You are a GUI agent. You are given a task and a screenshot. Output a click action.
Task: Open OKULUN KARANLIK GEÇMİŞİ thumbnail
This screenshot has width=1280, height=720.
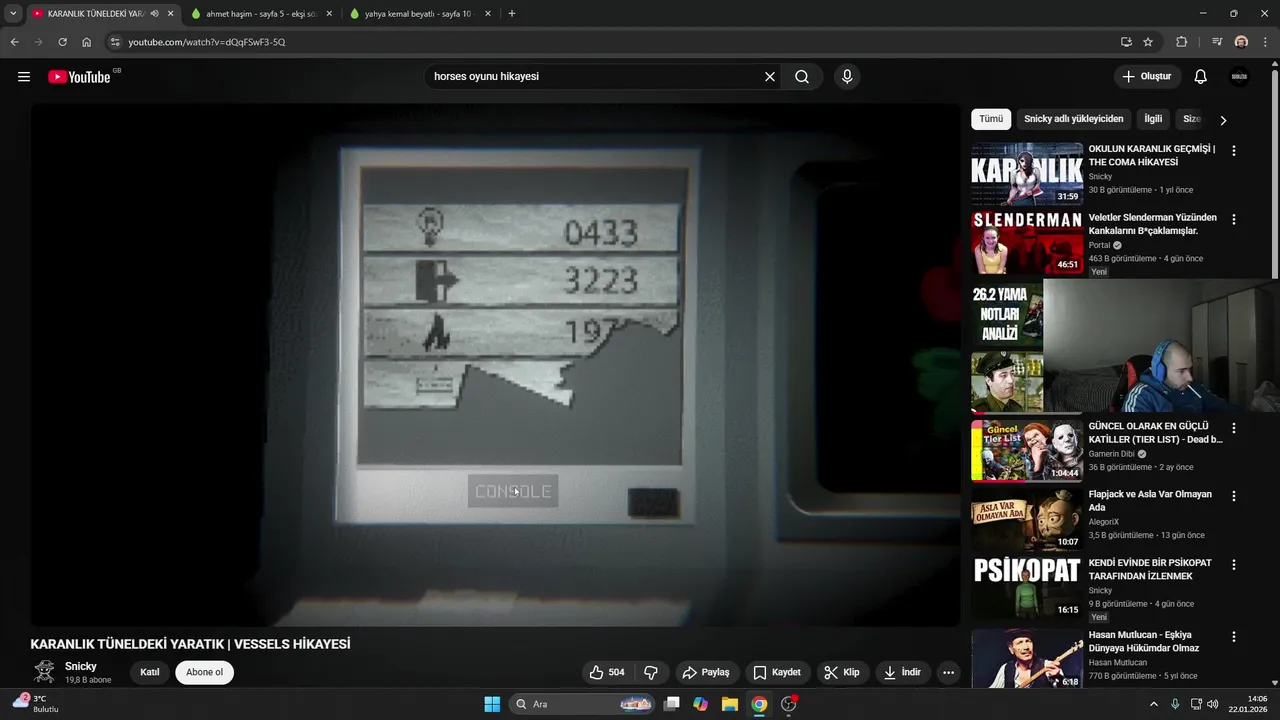tap(1027, 173)
